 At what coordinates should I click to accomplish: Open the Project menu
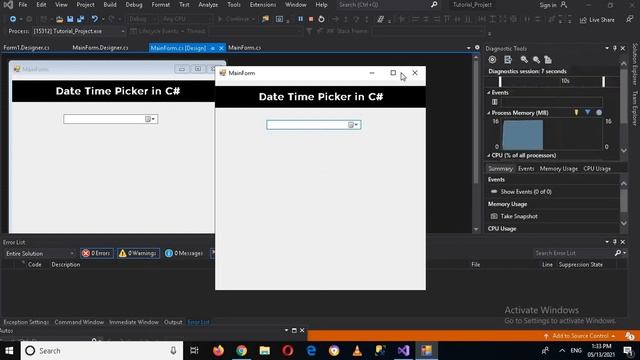pyautogui.click(x=85, y=5)
